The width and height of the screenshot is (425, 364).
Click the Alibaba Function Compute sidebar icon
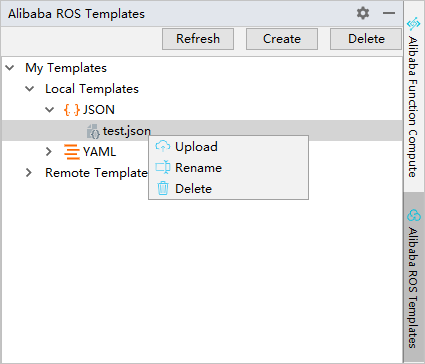(x=413, y=24)
